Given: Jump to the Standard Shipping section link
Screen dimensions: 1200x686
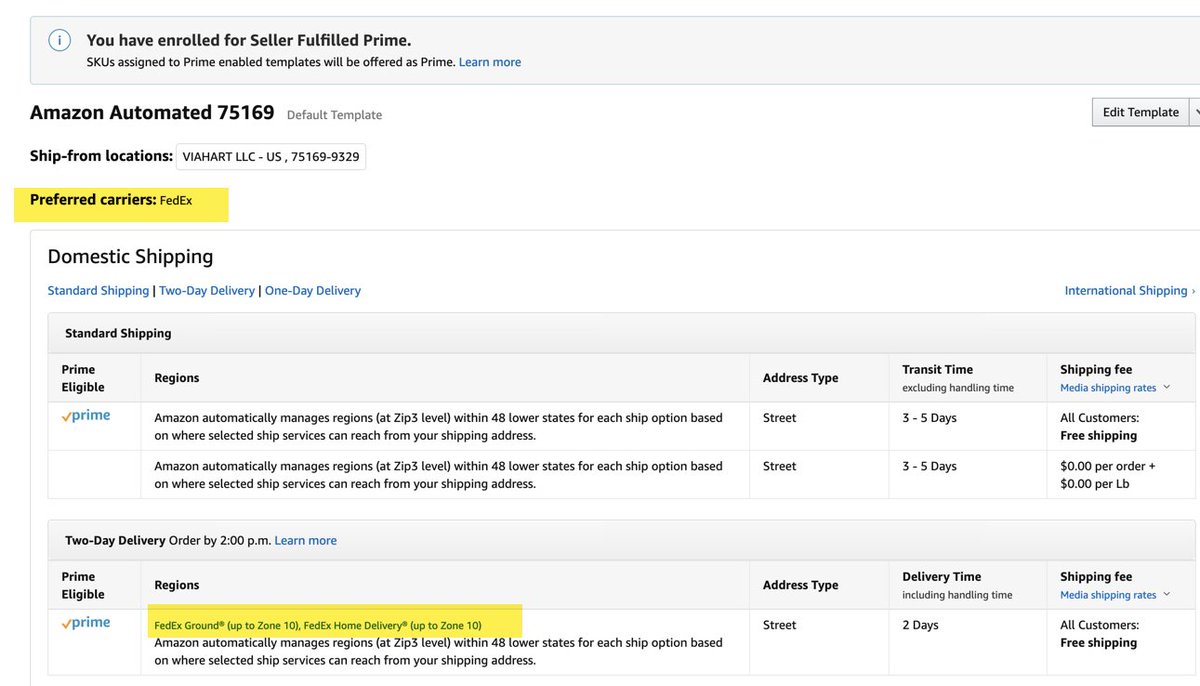Looking at the screenshot, I should tap(98, 291).
